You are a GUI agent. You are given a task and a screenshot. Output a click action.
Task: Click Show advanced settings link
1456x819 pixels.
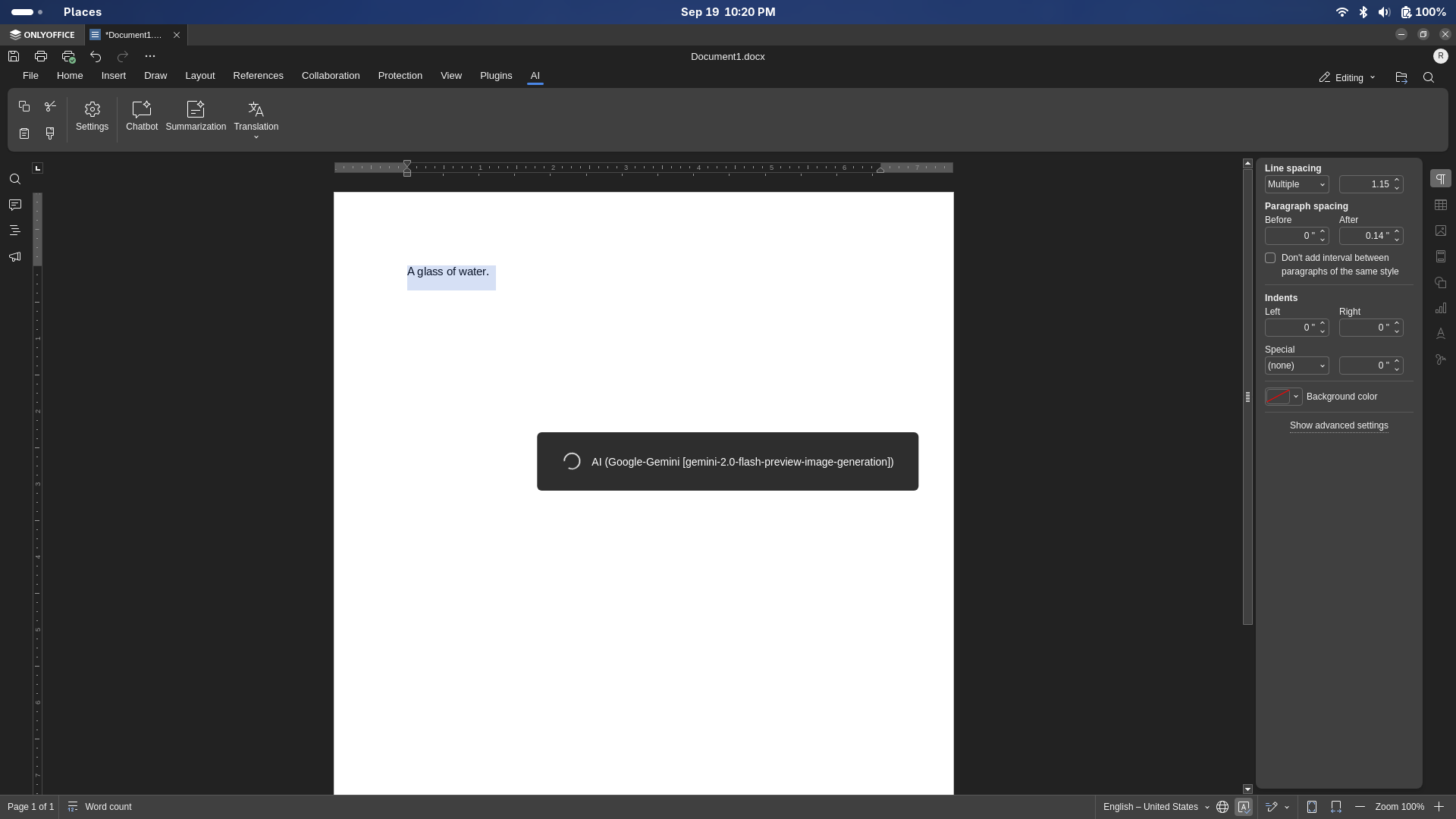1338,425
